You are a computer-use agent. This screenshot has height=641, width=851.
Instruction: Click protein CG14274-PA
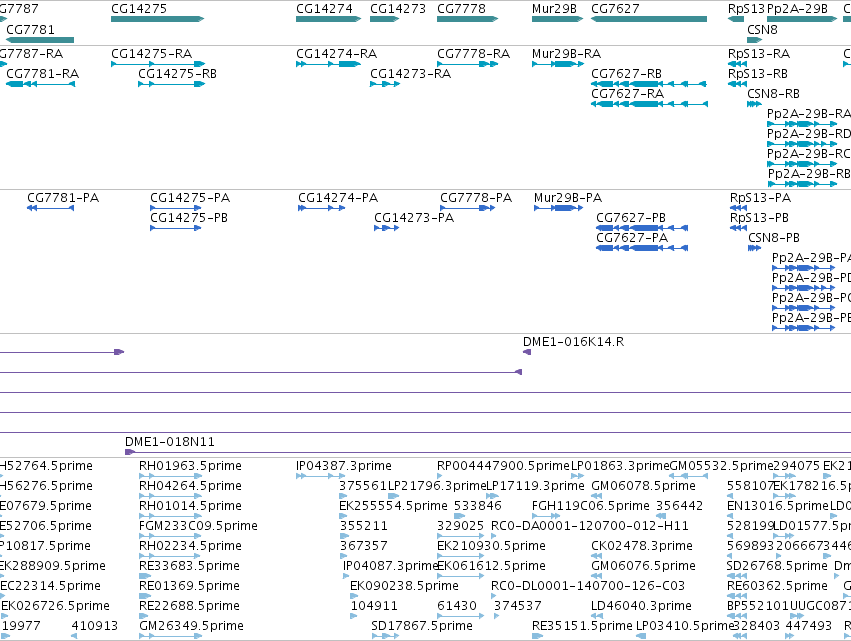[x=338, y=198]
